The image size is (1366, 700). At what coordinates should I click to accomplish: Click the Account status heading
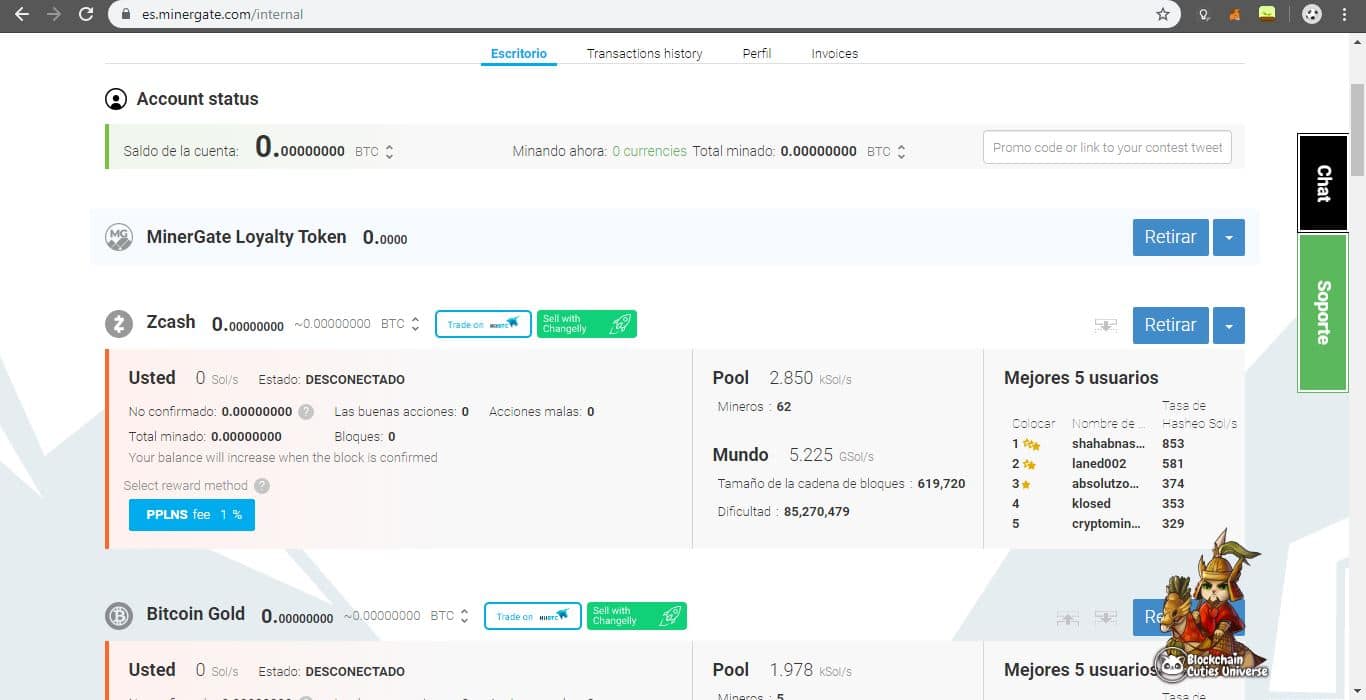(x=198, y=99)
